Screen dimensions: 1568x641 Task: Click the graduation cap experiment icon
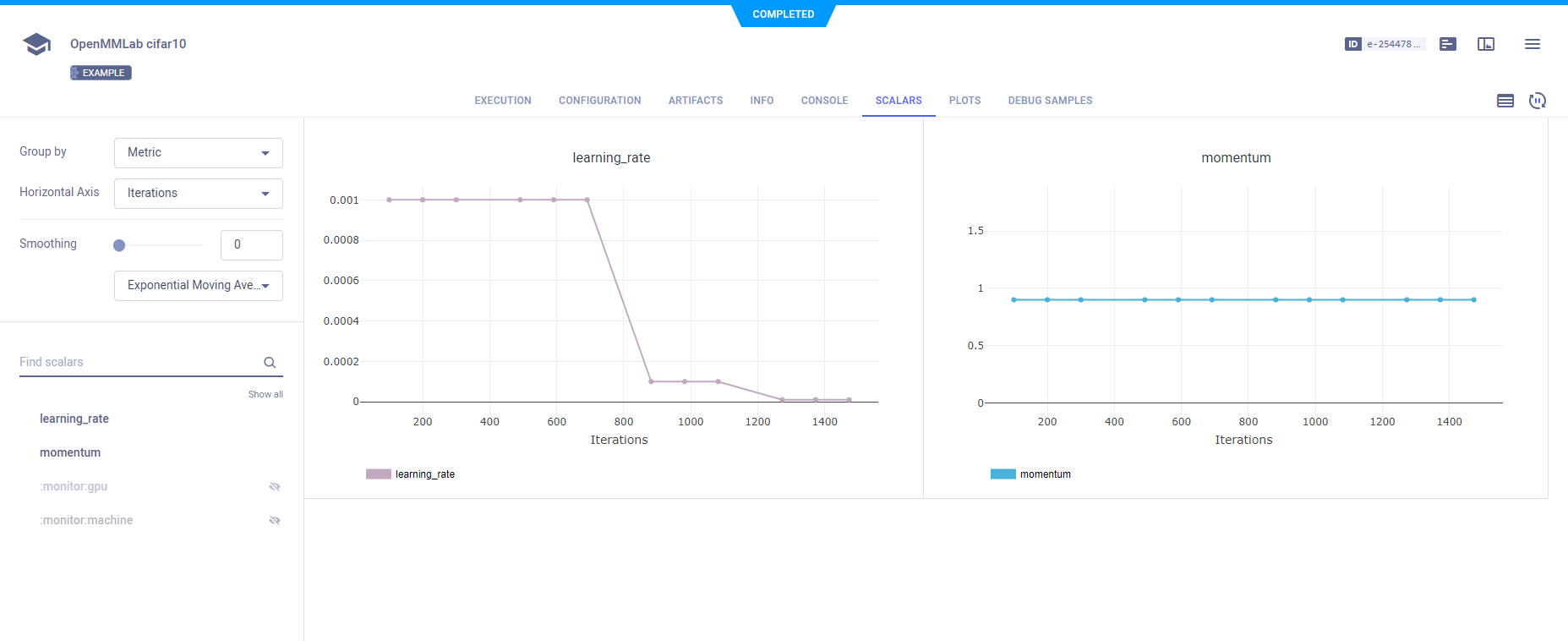tap(36, 44)
